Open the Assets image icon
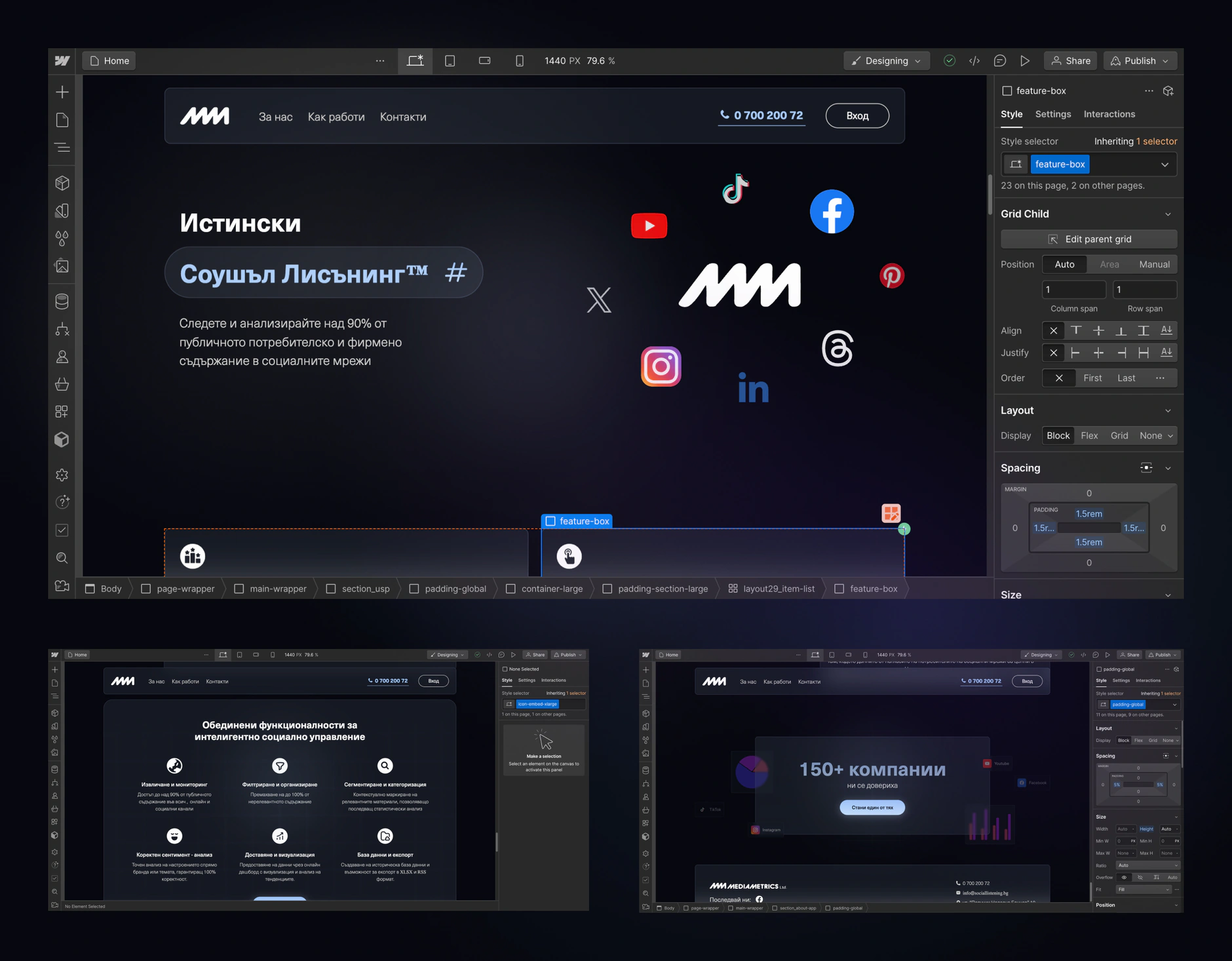This screenshot has height=961, width=1232. pos(62,266)
